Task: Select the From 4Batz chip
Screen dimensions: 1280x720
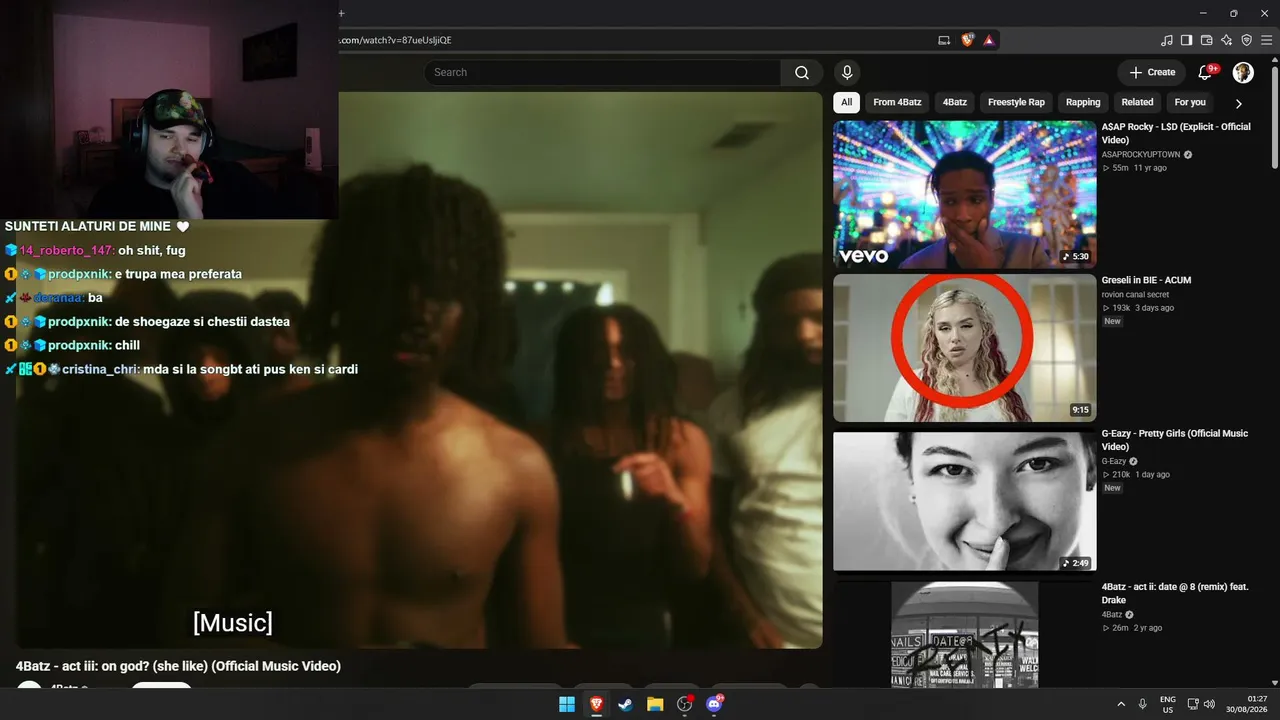Action: [897, 102]
